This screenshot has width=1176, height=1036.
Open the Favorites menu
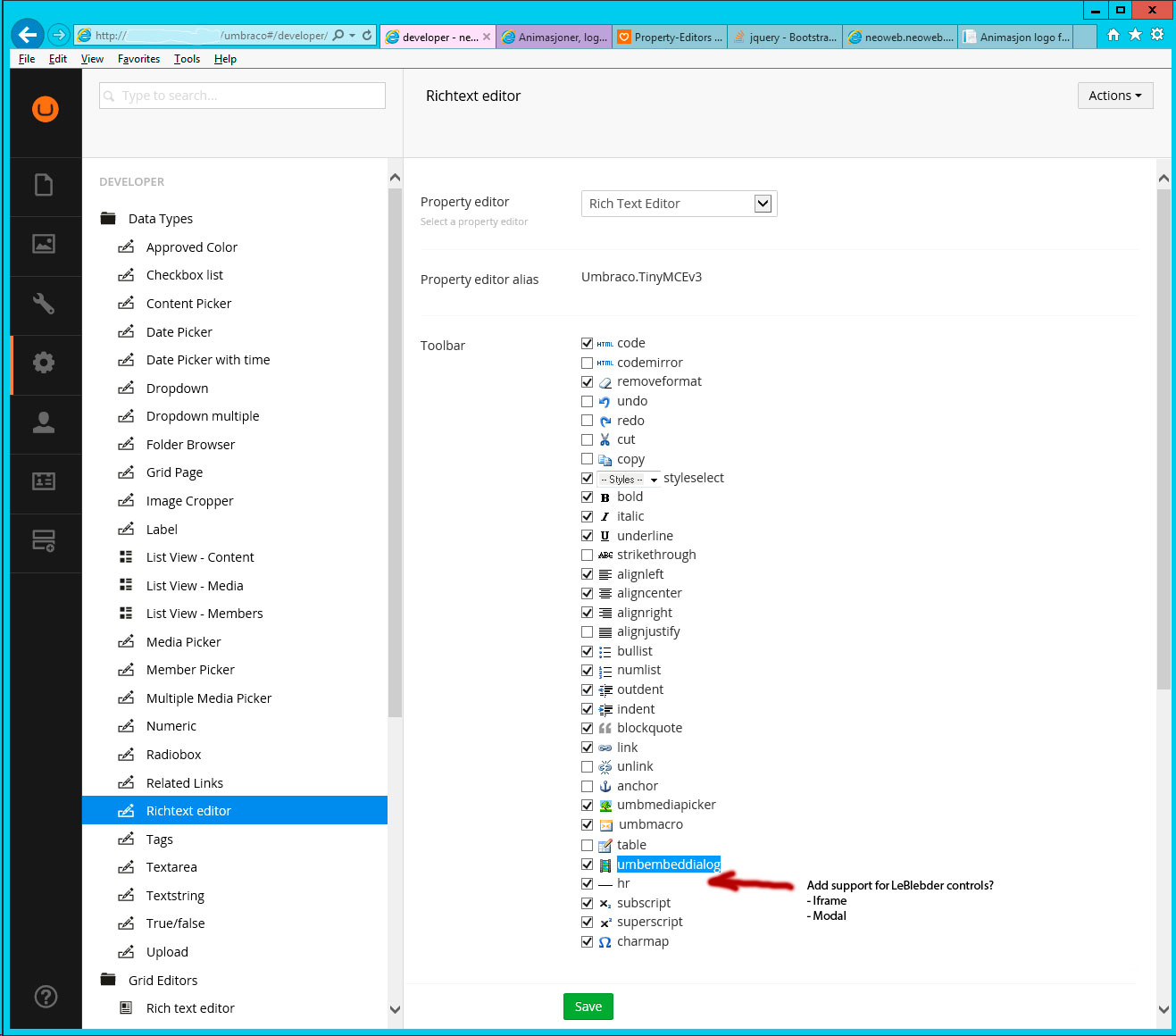[x=138, y=59]
